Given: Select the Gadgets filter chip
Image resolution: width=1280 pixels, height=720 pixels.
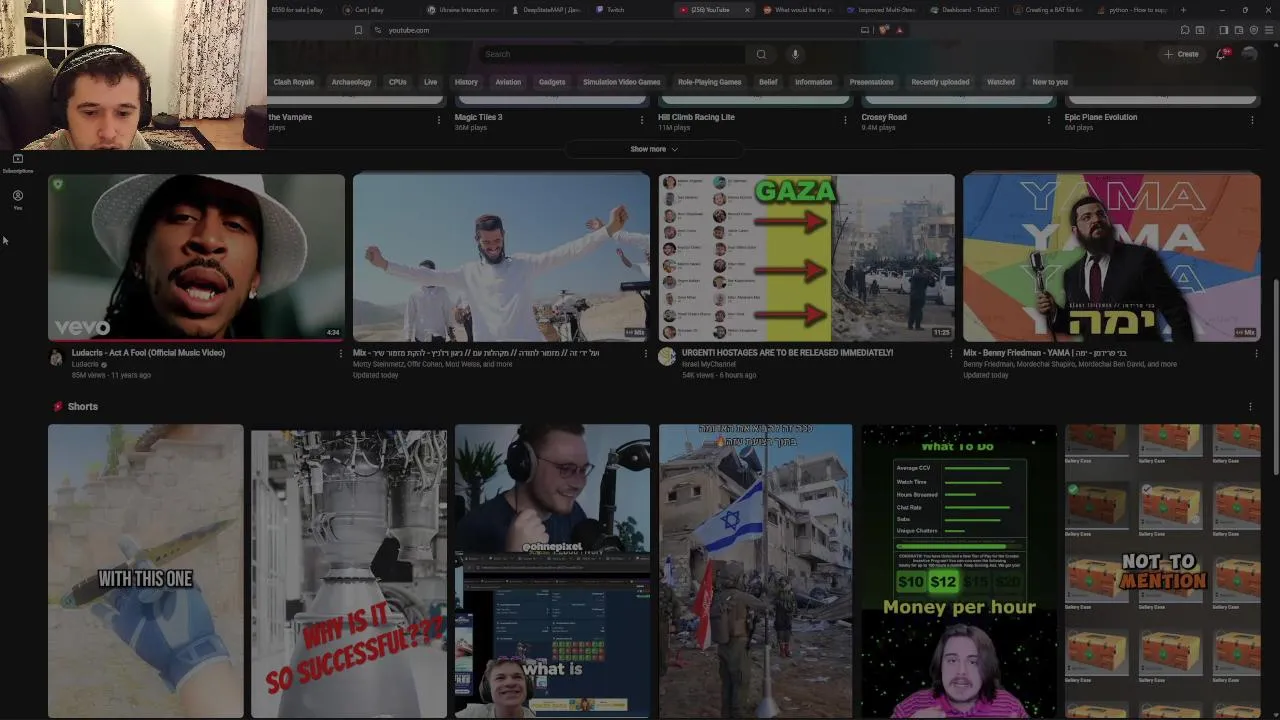Looking at the screenshot, I should click(552, 82).
